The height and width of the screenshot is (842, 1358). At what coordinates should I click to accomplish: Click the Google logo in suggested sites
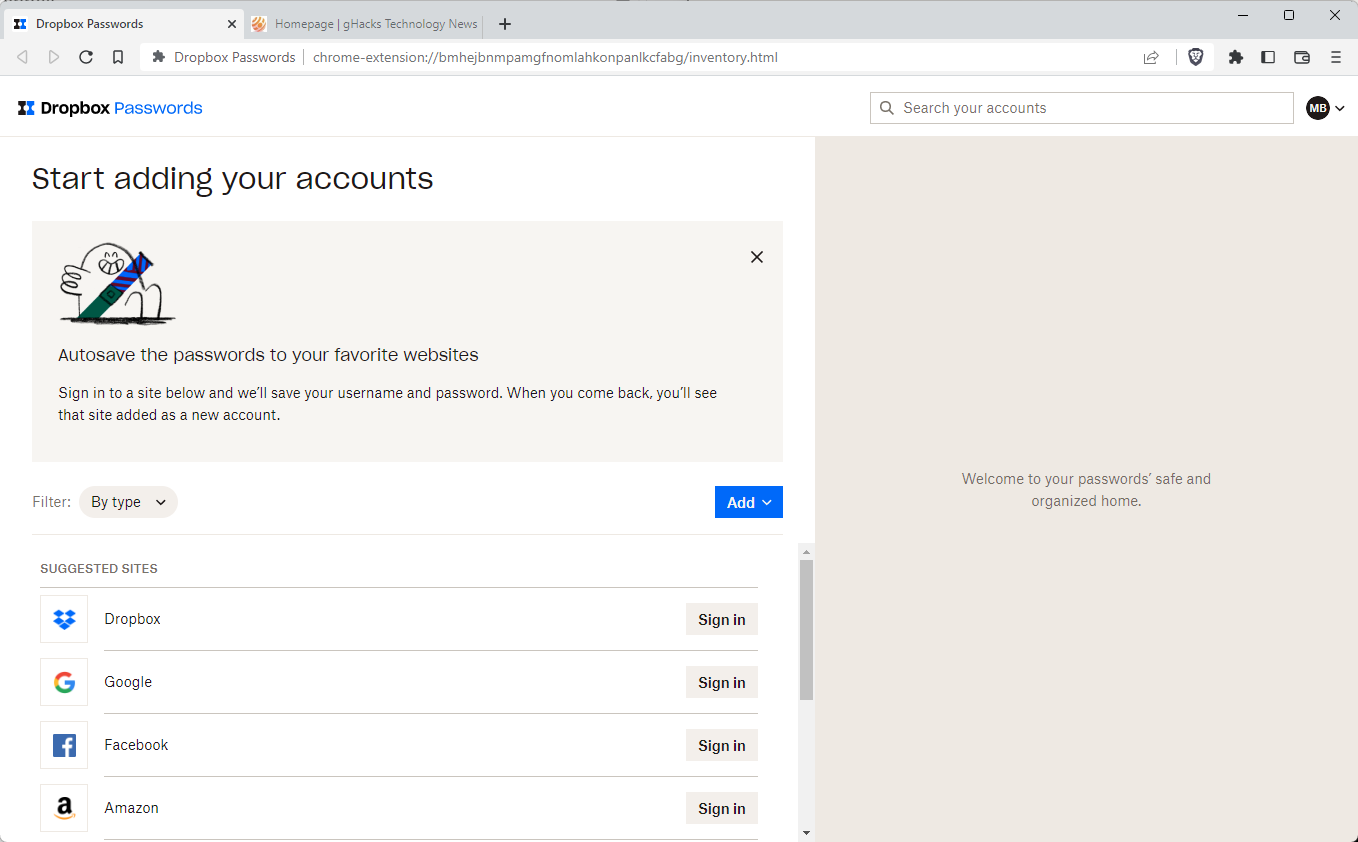click(x=64, y=682)
